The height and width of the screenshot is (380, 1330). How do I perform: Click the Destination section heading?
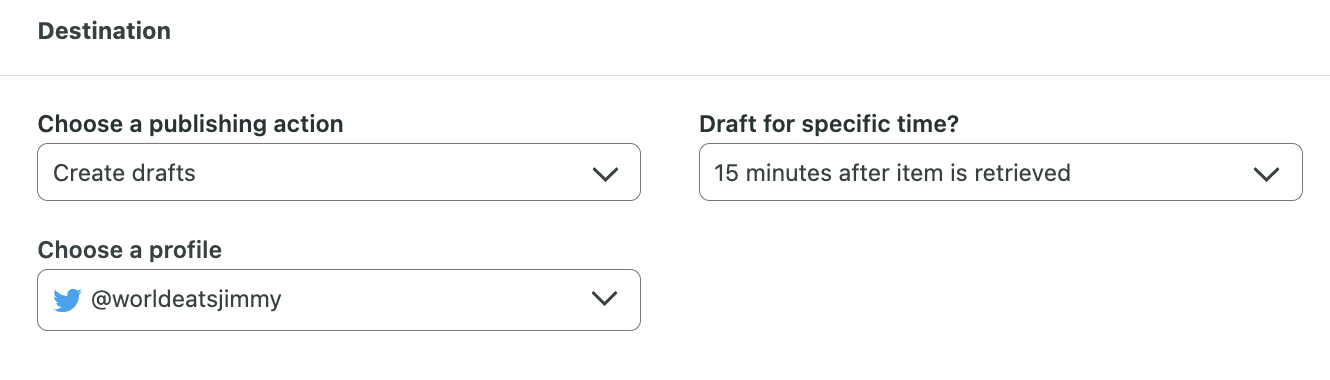pyautogui.click(x=104, y=31)
